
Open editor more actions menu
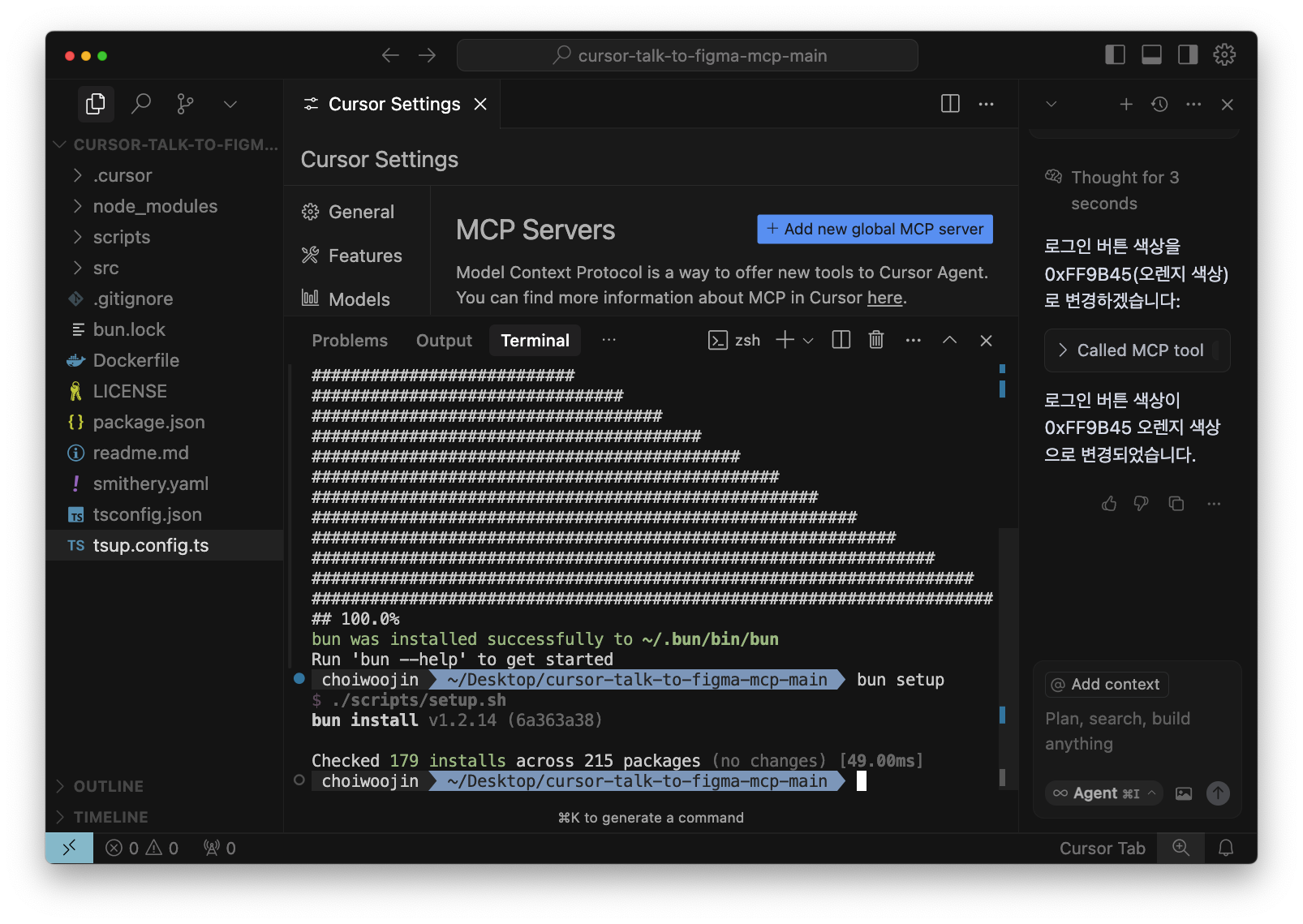tap(986, 104)
